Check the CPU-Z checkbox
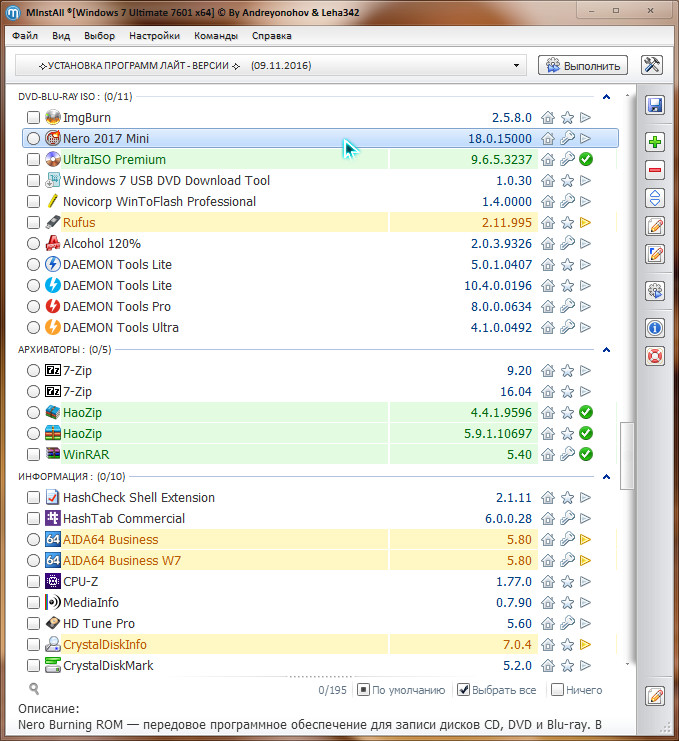This screenshot has width=679, height=741. (x=33, y=581)
